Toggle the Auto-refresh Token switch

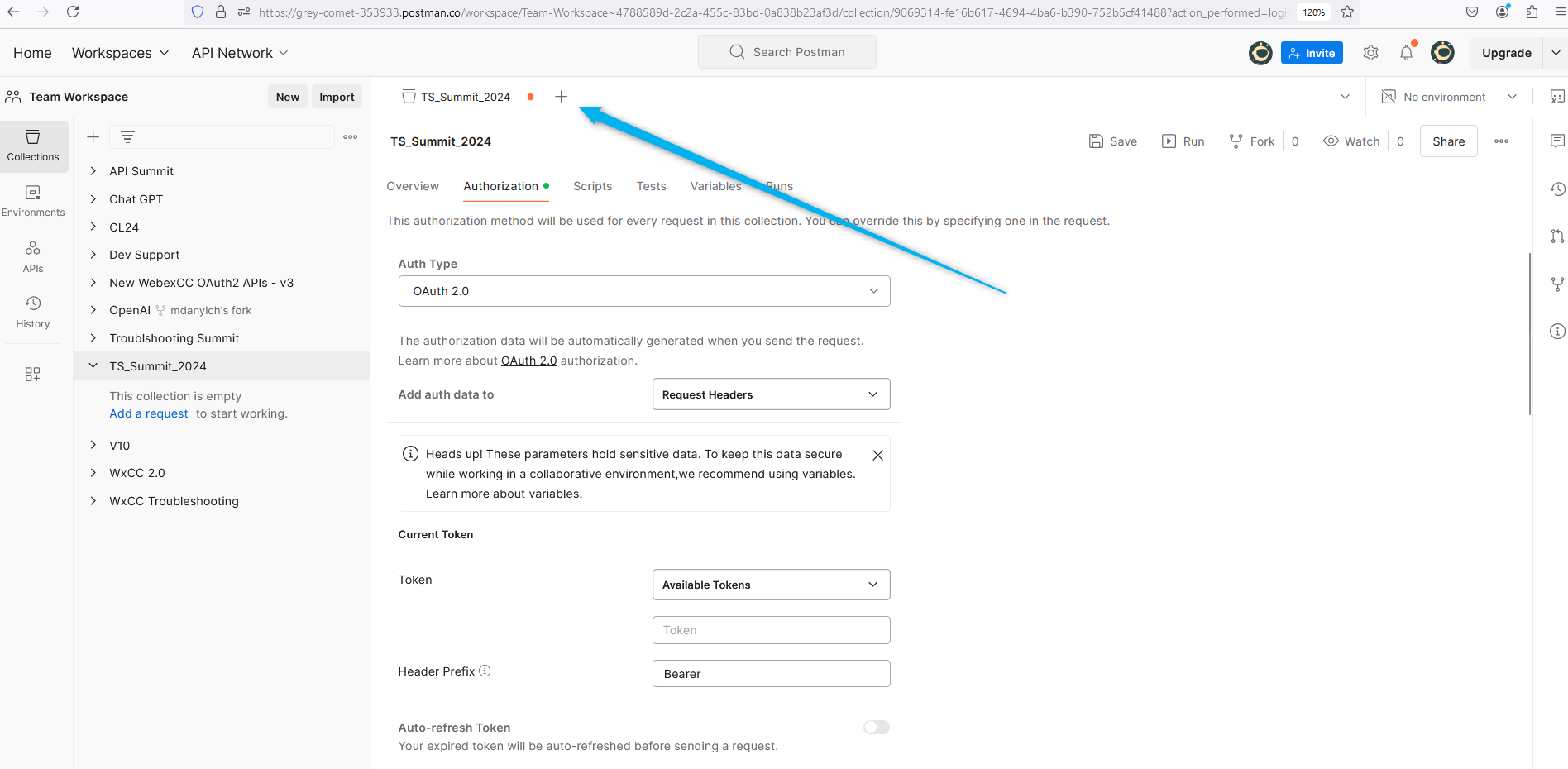click(877, 727)
